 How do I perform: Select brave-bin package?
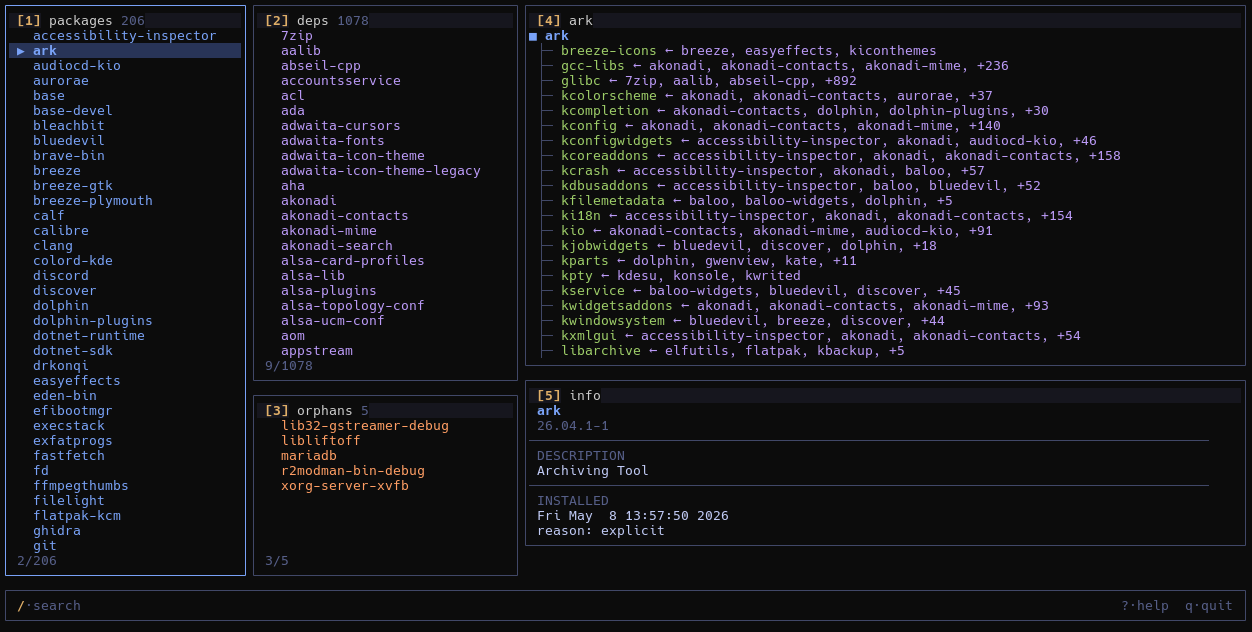pos(69,156)
